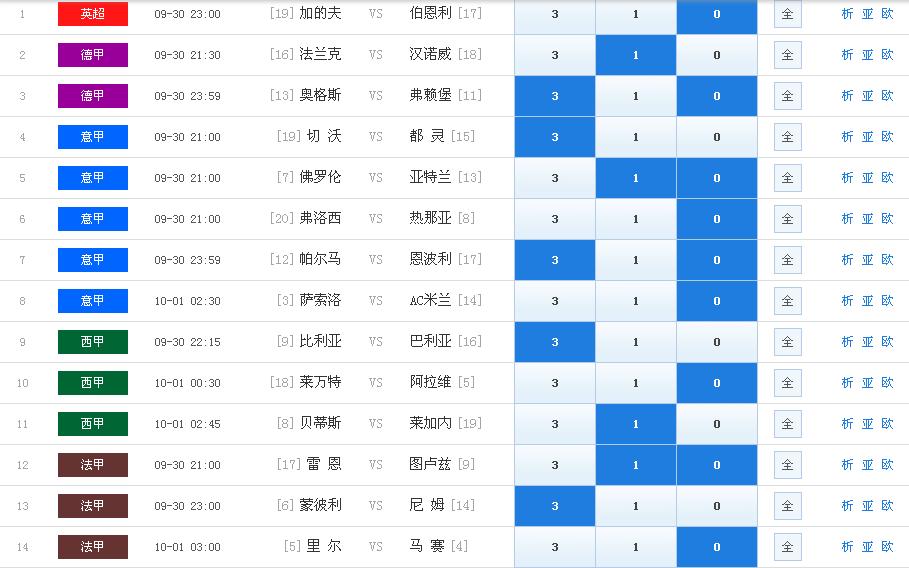Screen dimensions: 909x568
Task: Toggle draw 1 for 里尔 vs 马赛
Action: pyautogui.click(x=636, y=547)
